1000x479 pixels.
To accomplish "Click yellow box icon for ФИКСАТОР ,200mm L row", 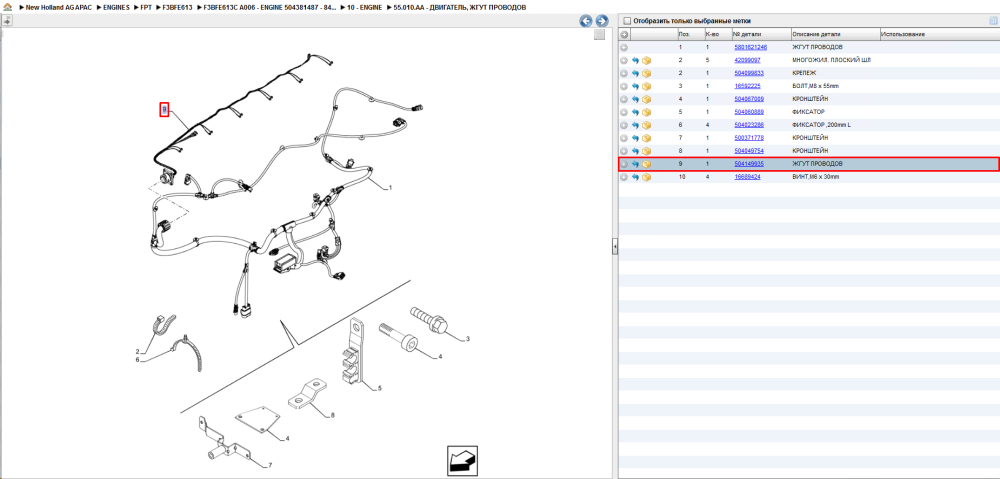I will coord(647,125).
